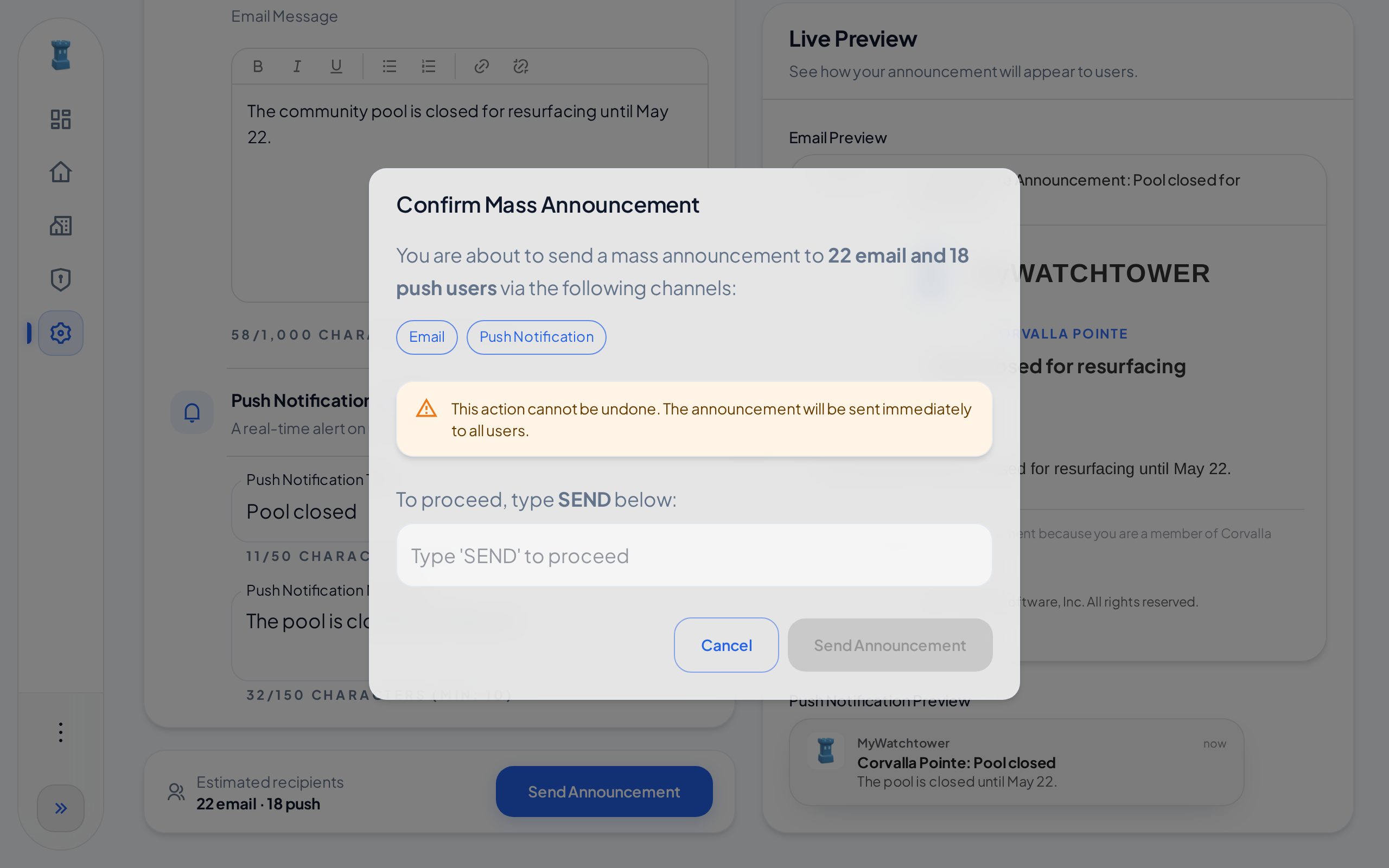Open the buildings icon in sidebar
Screen dimensions: 1389x868
61,226
